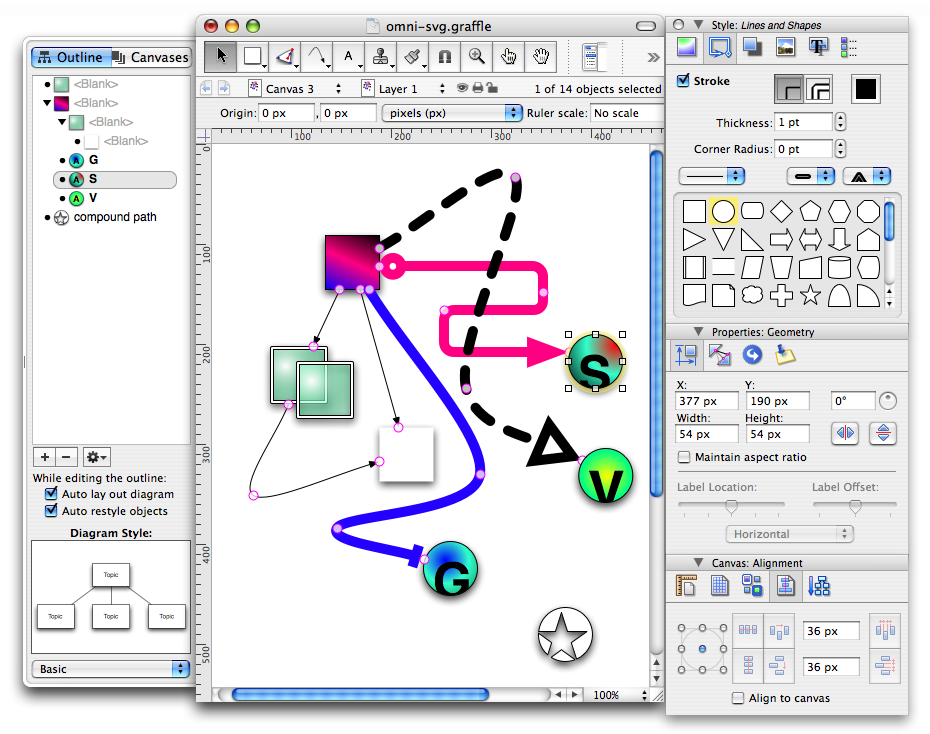Open the canvas Size inspector
Viewport: 930px width, 734px height.
(x=686, y=586)
